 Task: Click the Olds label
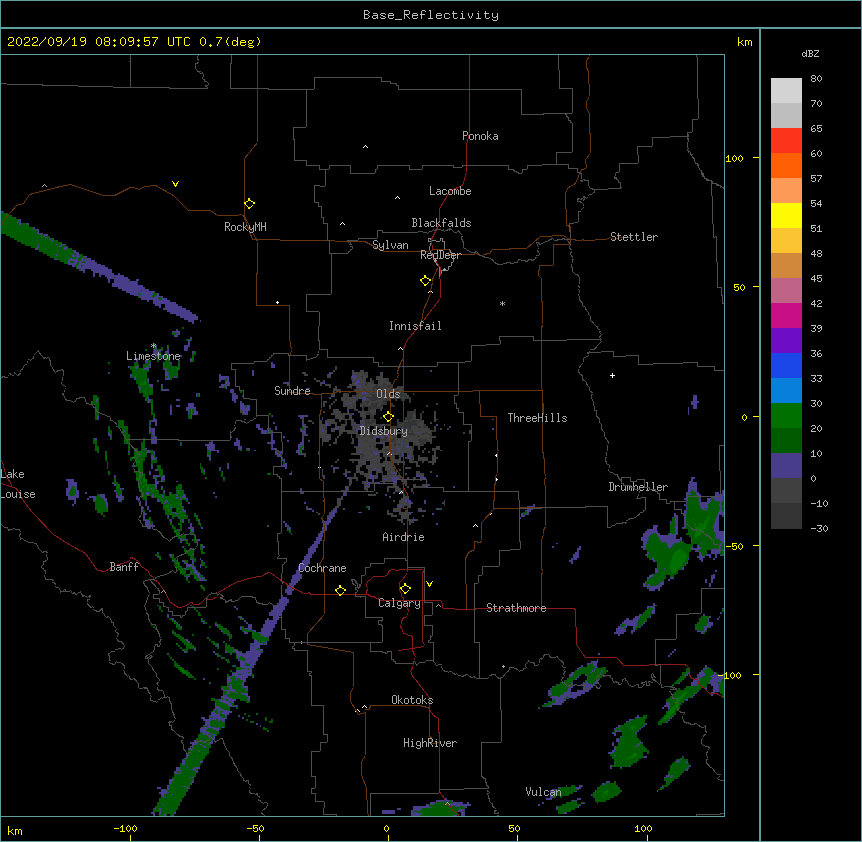[388, 394]
